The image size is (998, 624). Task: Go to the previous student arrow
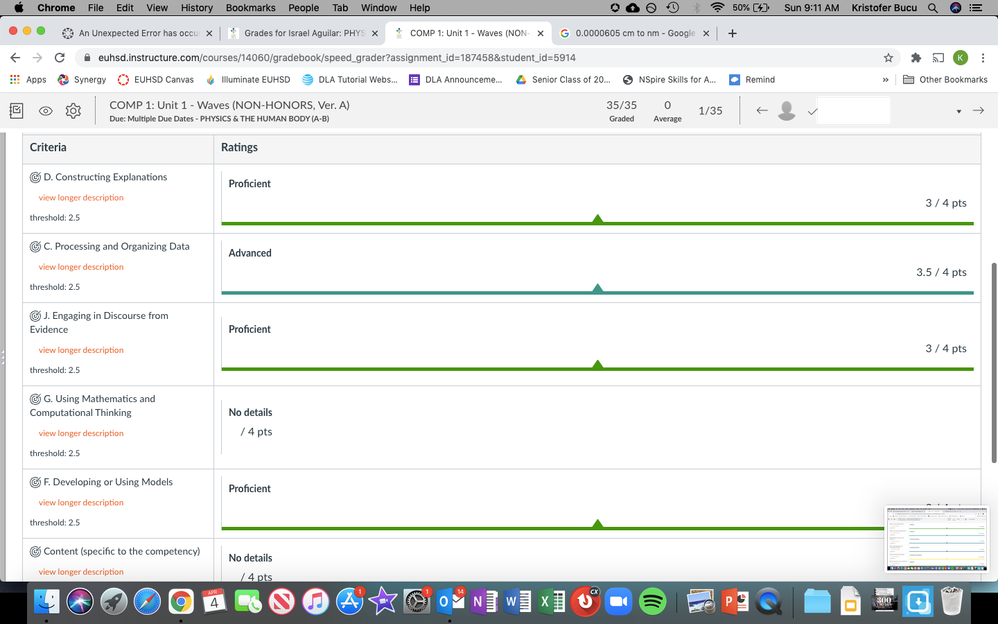(x=762, y=110)
